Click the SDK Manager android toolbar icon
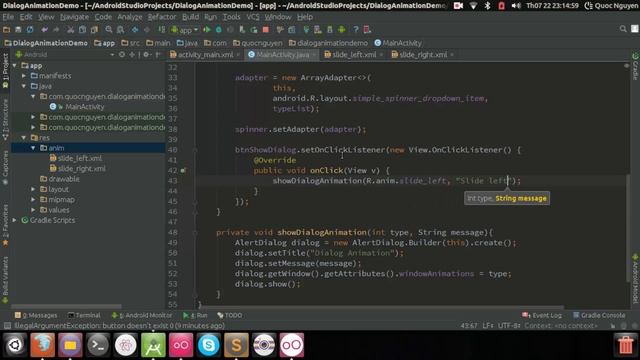640x360 pixels. 342,29
